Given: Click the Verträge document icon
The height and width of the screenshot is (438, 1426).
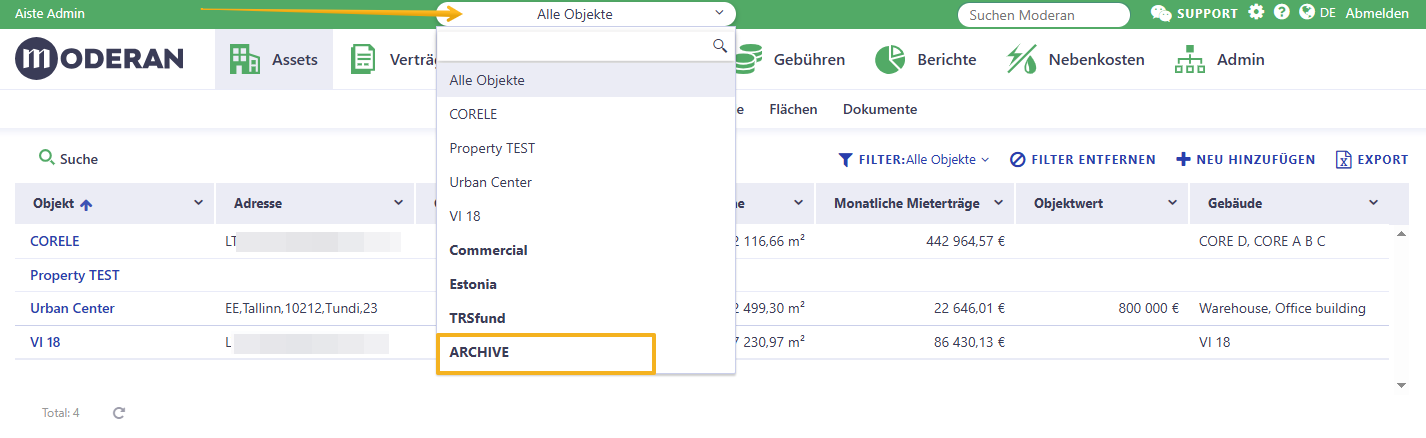Looking at the screenshot, I should pyautogui.click(x=363, y=59).
